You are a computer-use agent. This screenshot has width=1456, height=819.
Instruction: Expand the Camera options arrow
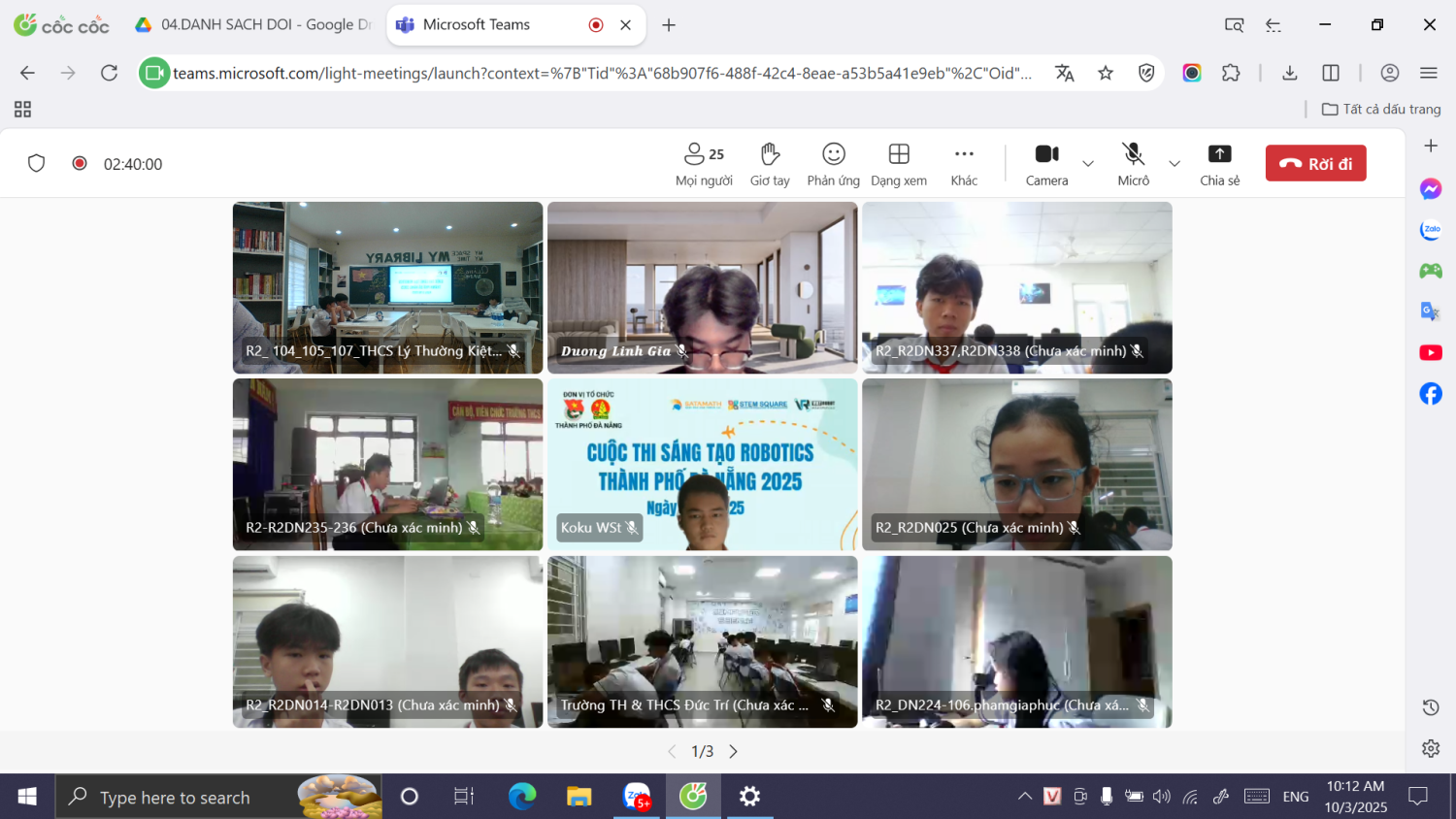[x=1088, y=164]
